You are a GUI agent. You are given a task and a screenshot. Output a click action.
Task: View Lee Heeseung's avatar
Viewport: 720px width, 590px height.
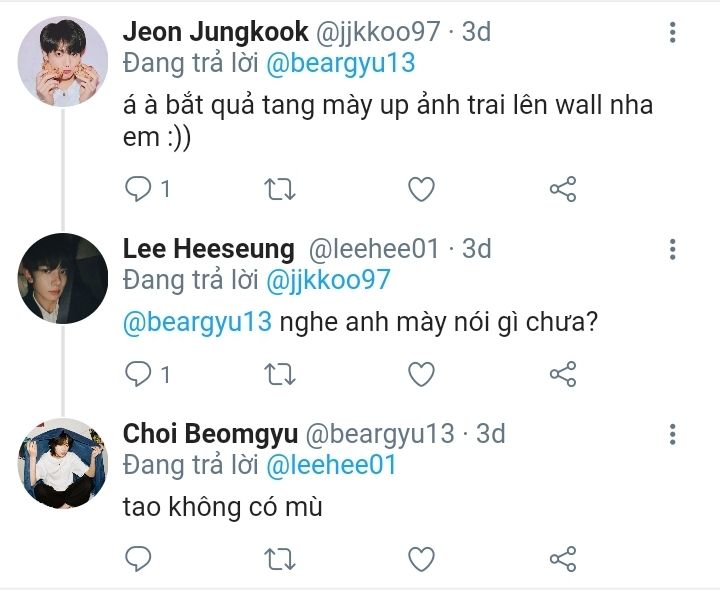click(x=63, y=278)
